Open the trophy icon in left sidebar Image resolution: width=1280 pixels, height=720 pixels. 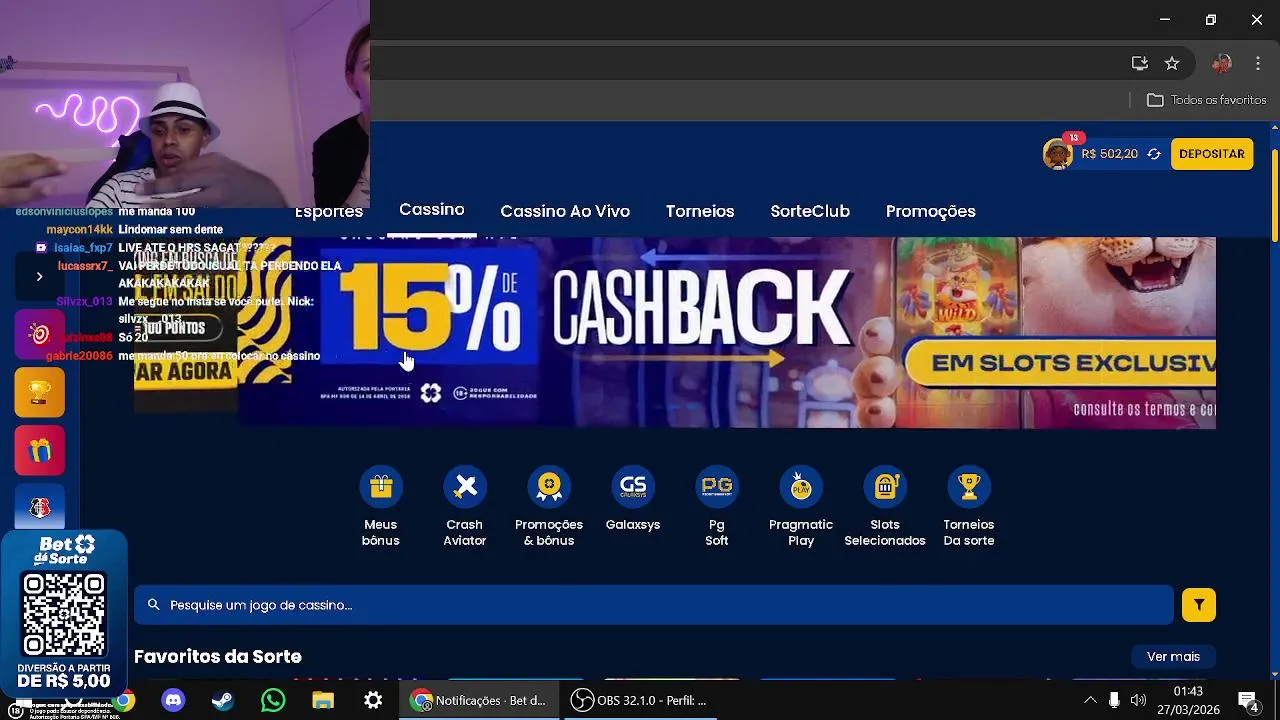pyautogui.click(x=40, y=392)
